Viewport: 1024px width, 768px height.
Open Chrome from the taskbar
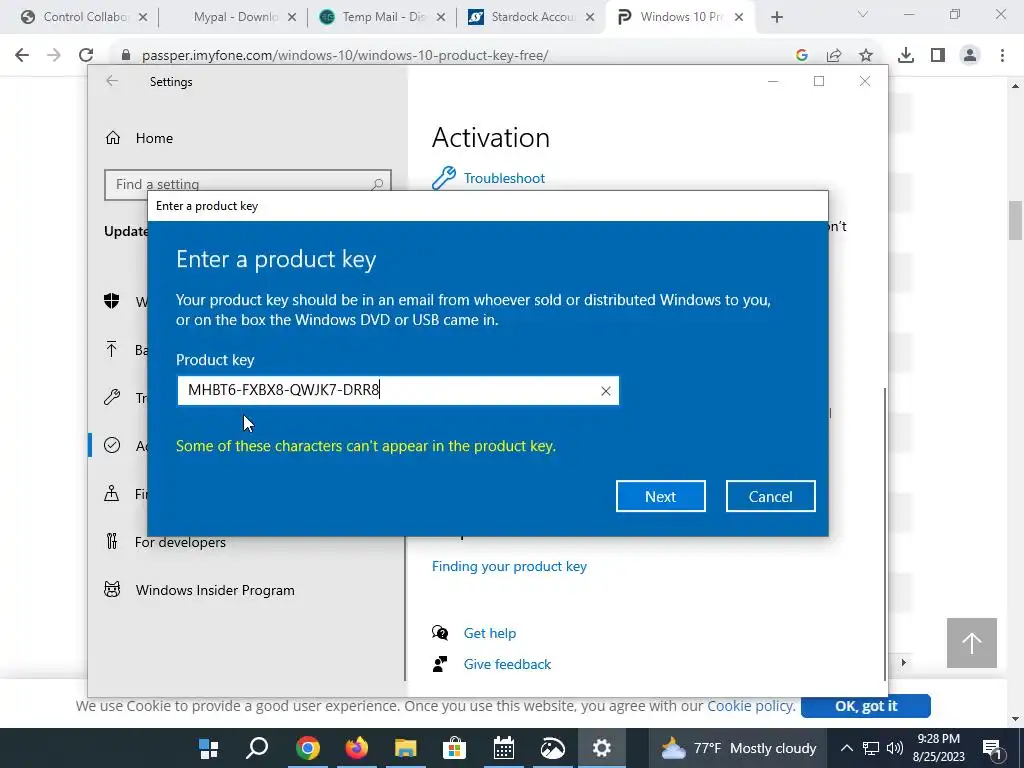308,748
